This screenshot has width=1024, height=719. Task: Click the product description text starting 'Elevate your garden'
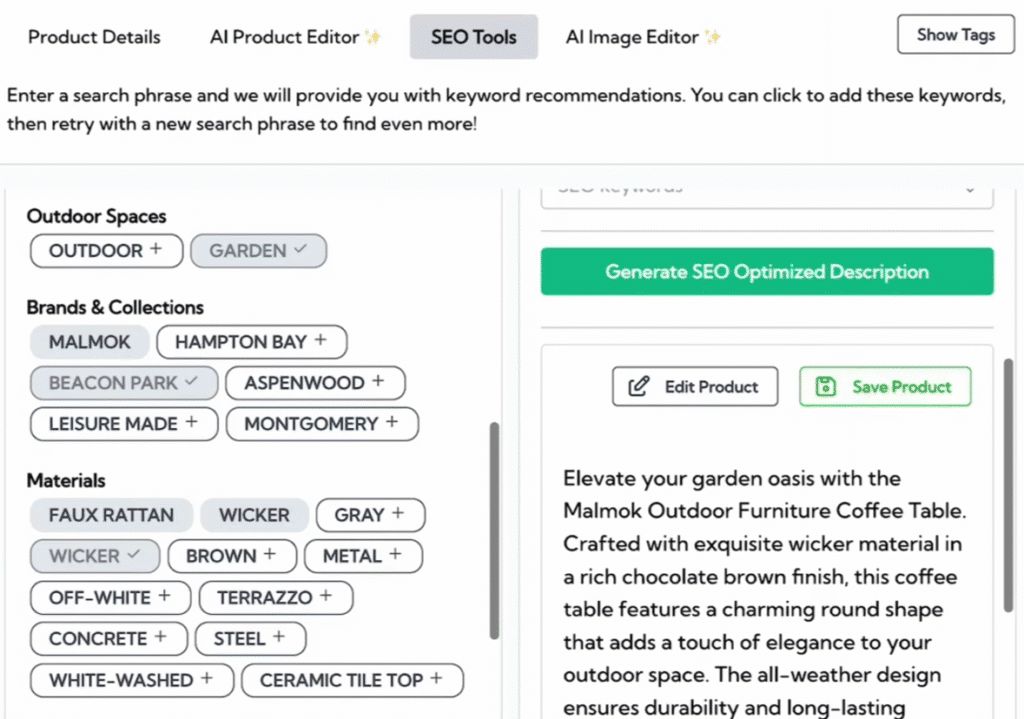[x=764, y=593]
